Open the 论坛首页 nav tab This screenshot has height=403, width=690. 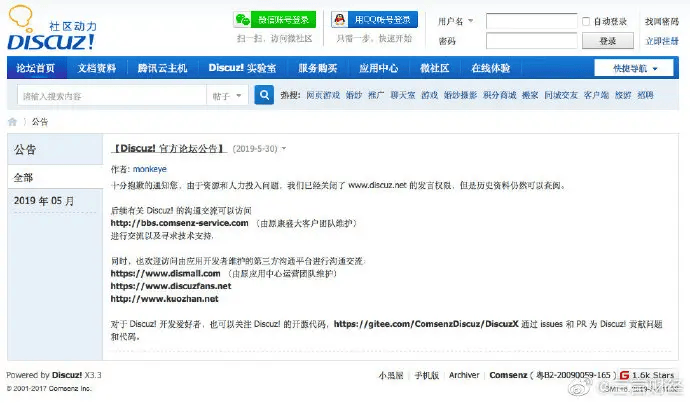click(x=37, y=68)
